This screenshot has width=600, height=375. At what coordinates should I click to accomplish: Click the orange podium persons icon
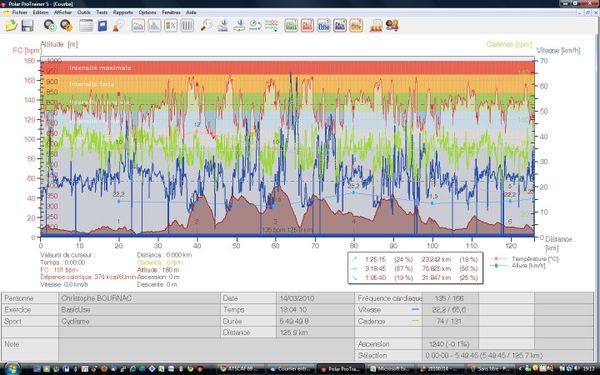tap(376, 26)
